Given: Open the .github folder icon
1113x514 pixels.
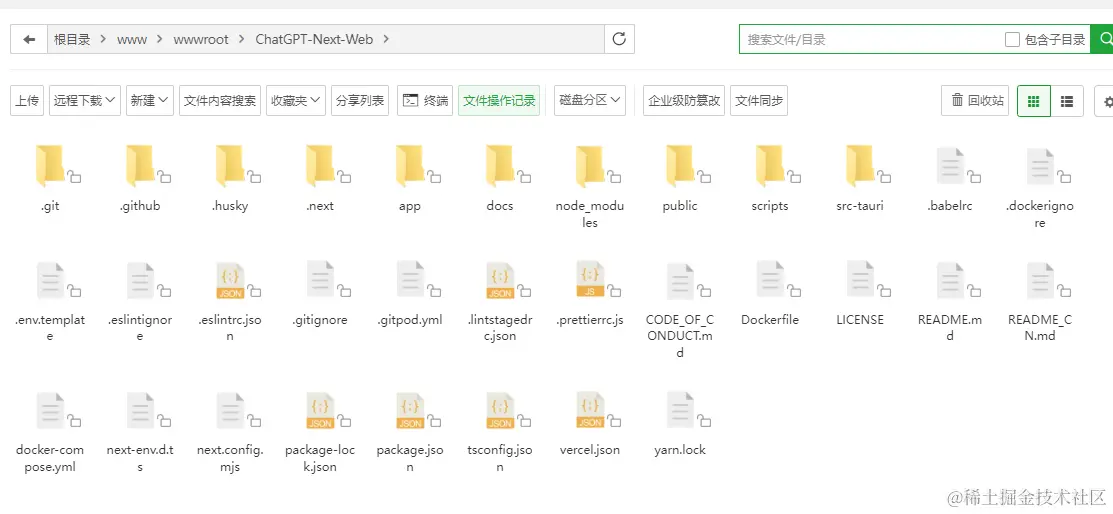Looking at the screenshot, I should pyautogui.click(x=140, y=165).
